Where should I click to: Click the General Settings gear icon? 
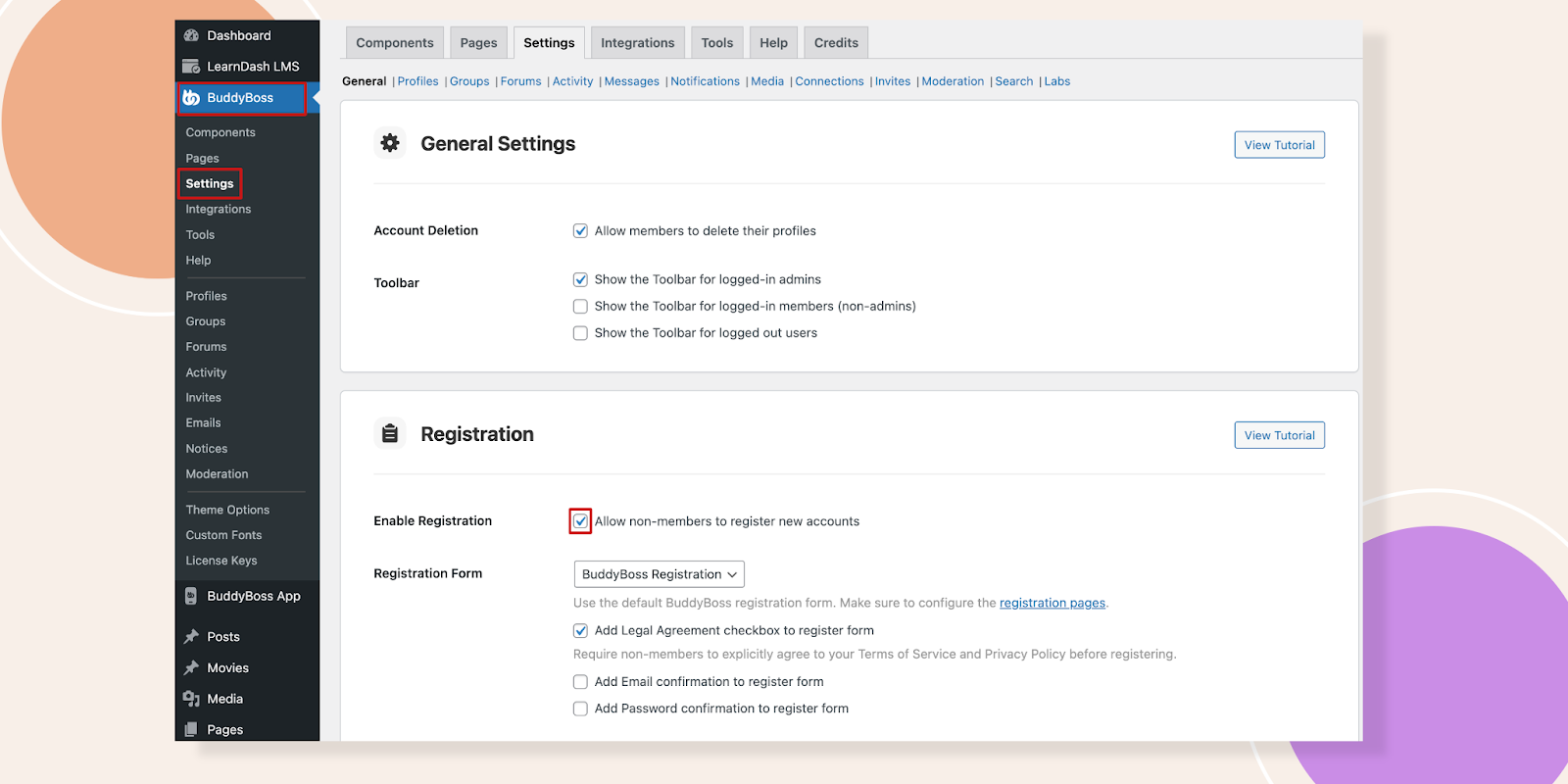(x=390, y=143)
